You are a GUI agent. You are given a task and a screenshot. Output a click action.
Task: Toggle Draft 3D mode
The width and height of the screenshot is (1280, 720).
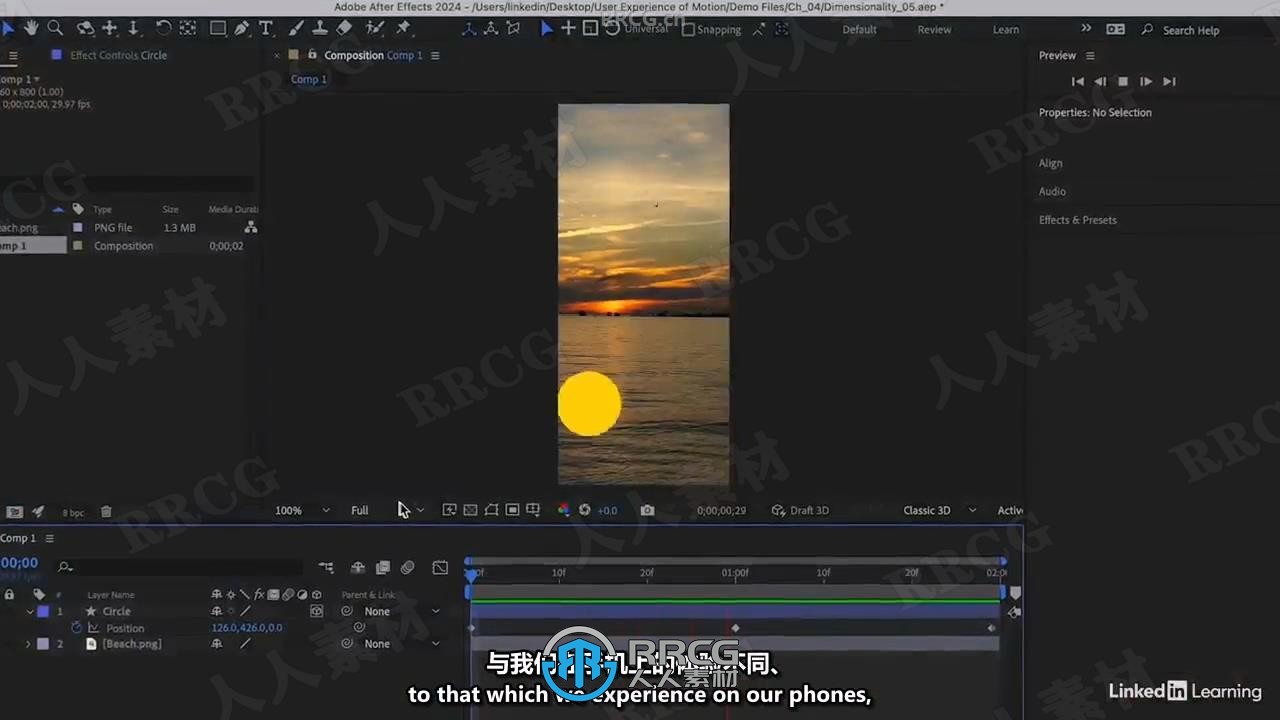(800, 510)
